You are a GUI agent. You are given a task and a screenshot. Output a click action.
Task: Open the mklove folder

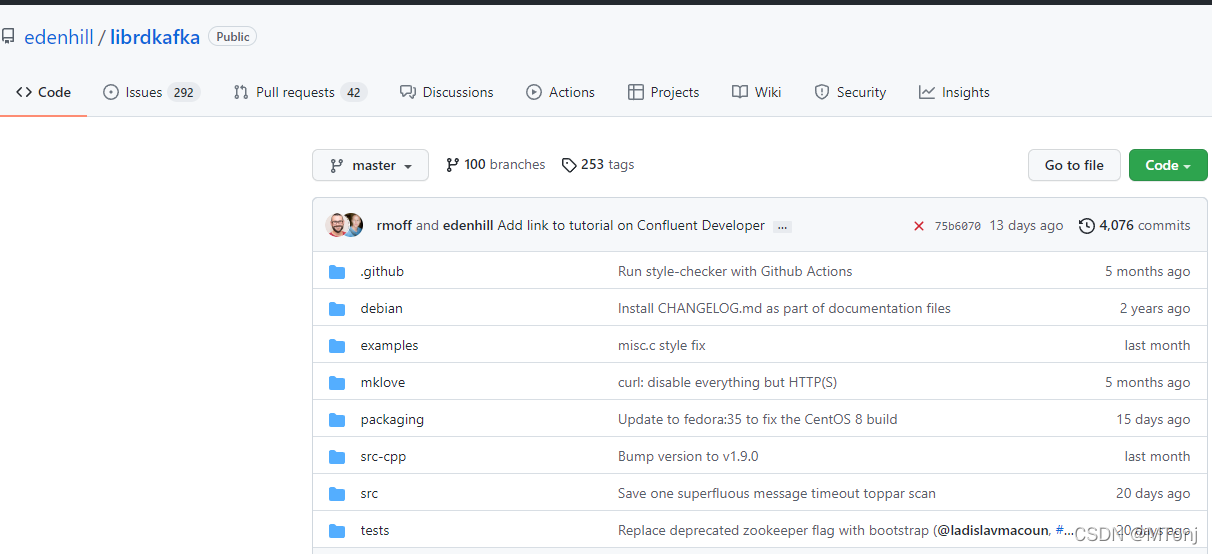(383, 382)
